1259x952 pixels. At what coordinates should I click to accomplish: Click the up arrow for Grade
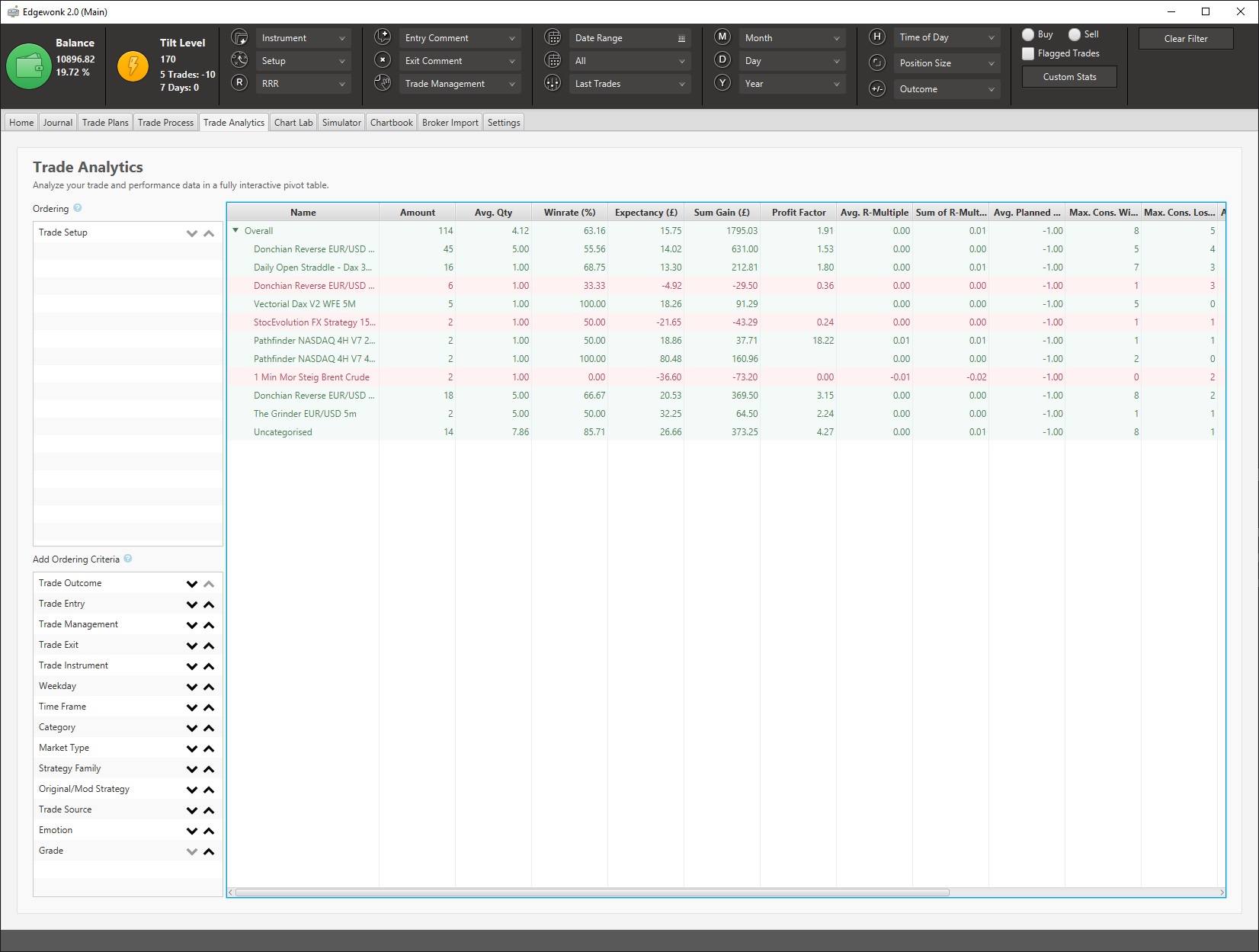(x=209, y=851)
